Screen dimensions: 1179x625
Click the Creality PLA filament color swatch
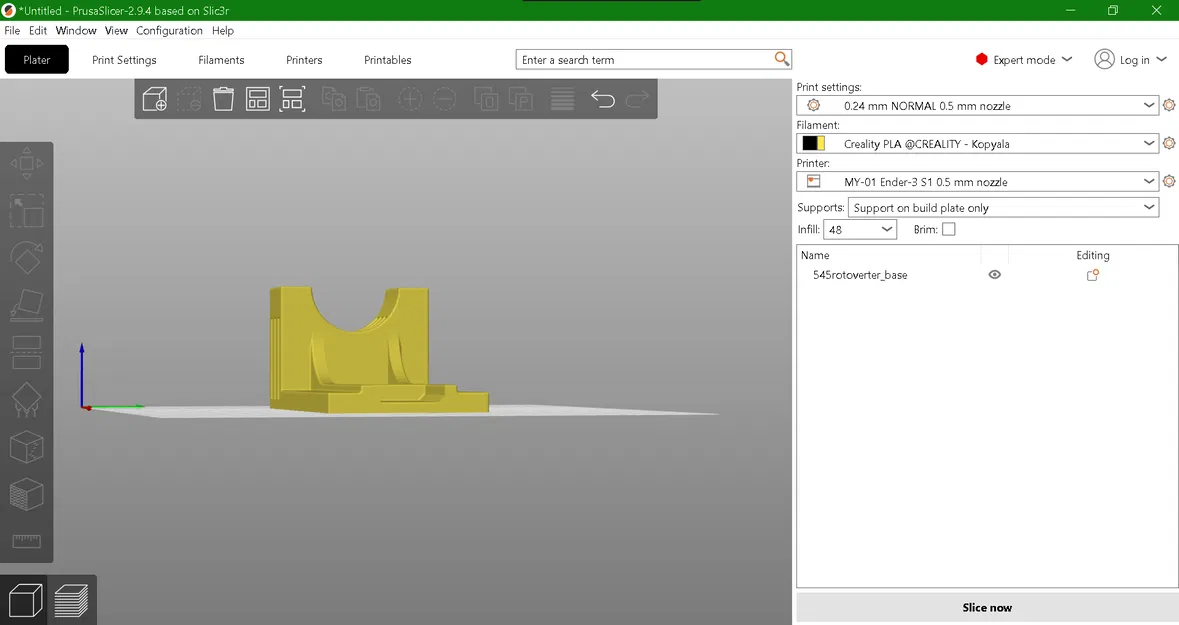813,144
